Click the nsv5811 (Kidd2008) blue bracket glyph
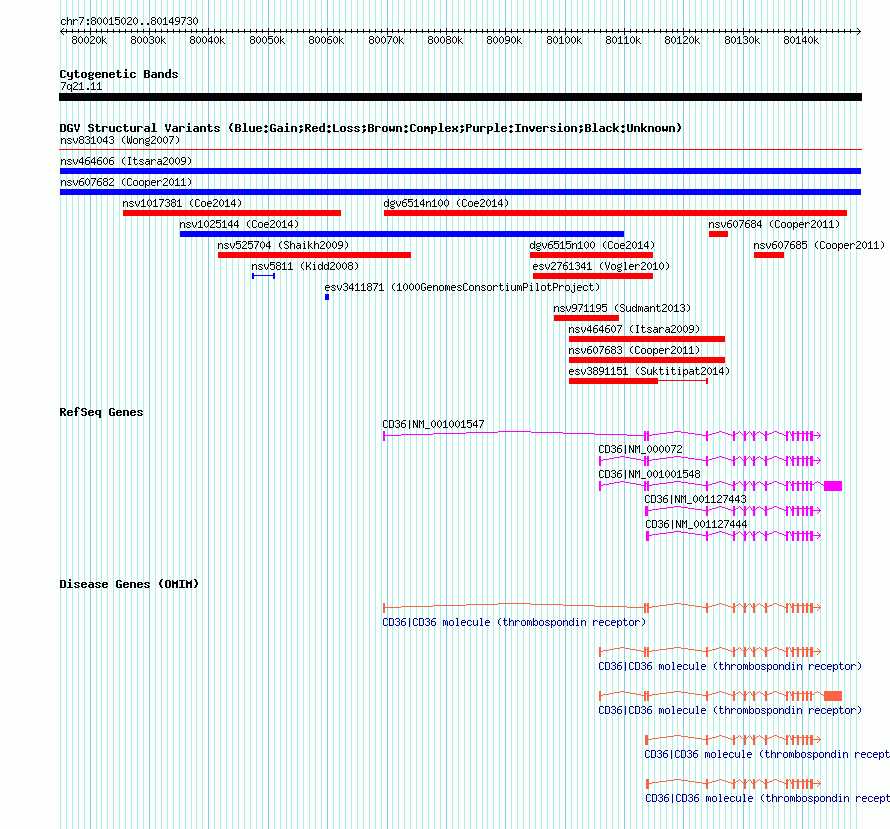 (x=263, y=276)
